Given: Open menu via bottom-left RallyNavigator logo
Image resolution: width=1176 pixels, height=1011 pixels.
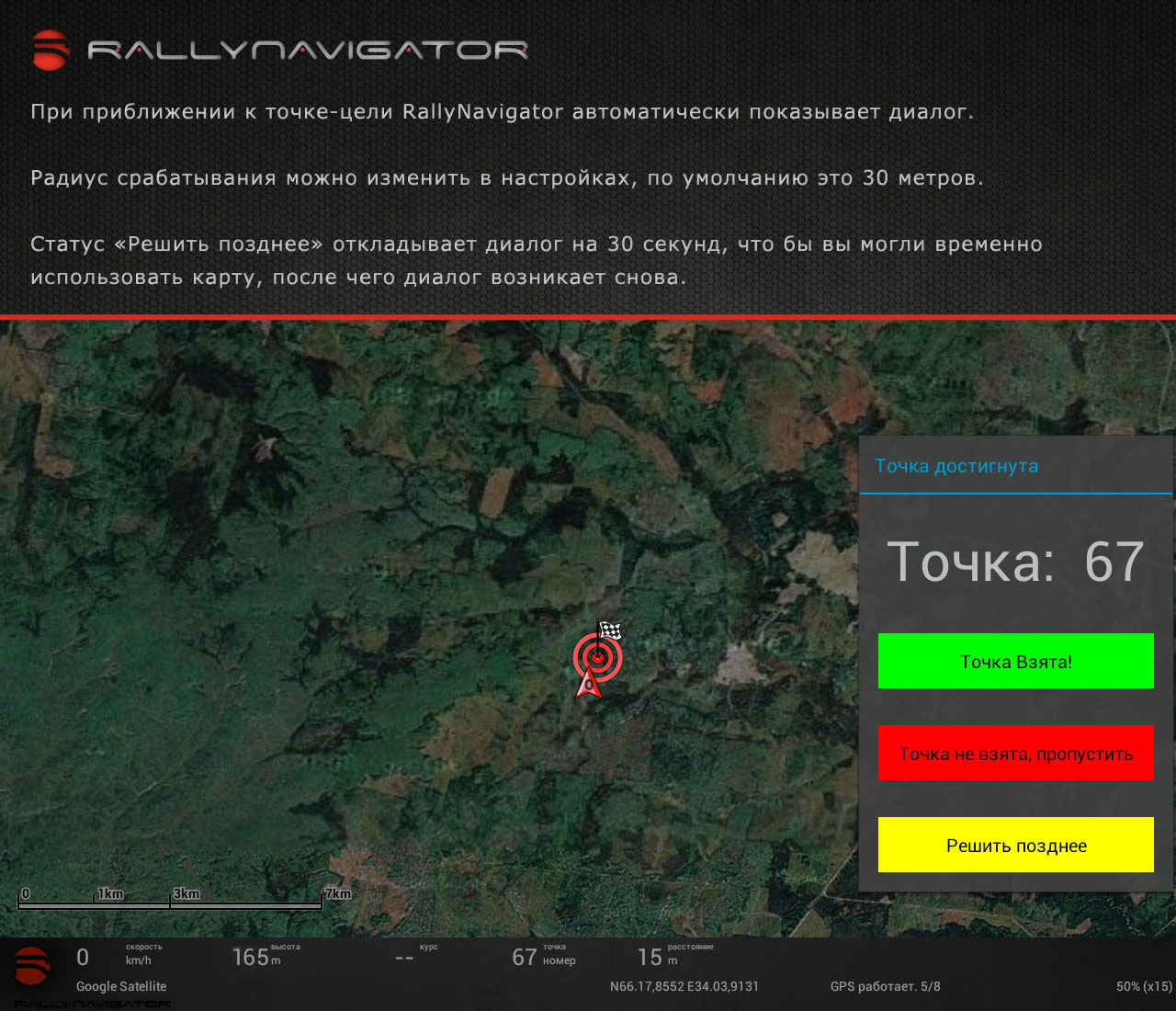Looking at the screenshot, I should coord(32,967).
